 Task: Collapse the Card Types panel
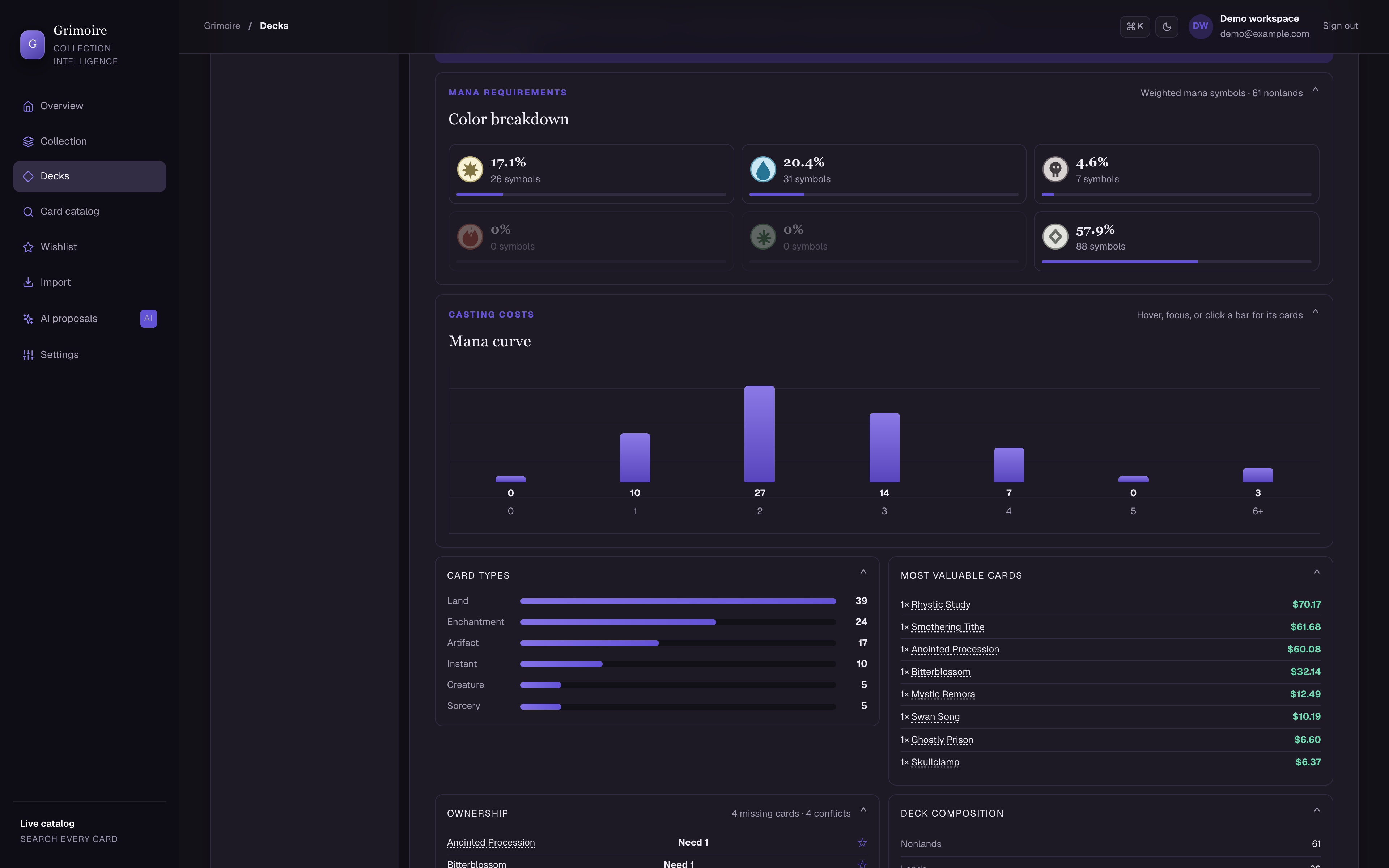(863, 572)
